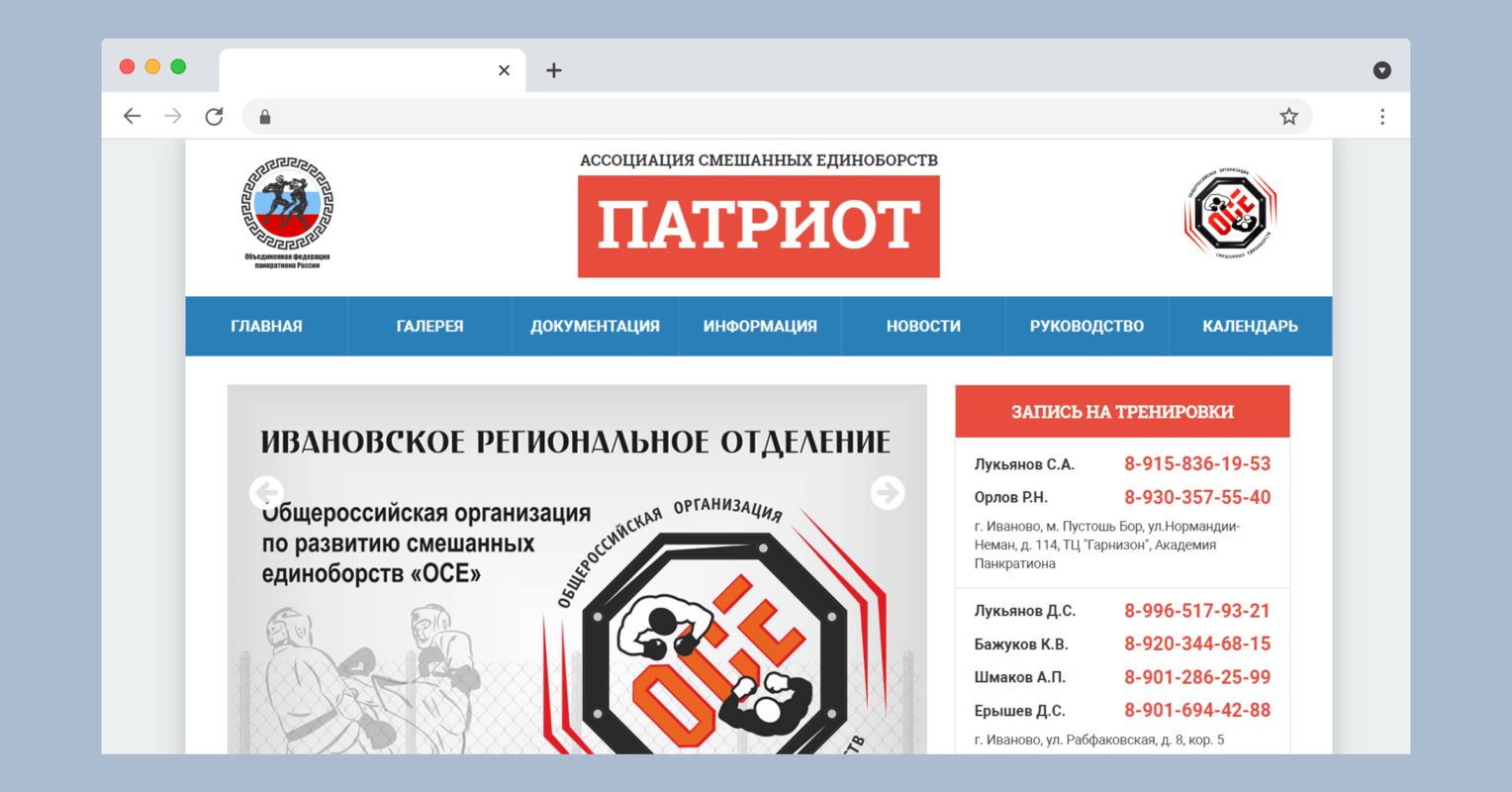Open the ГЛАВНАЯ menu item
Viewport: 1512px width, 792px height.
pyautogui.click(x=266, y=326)
